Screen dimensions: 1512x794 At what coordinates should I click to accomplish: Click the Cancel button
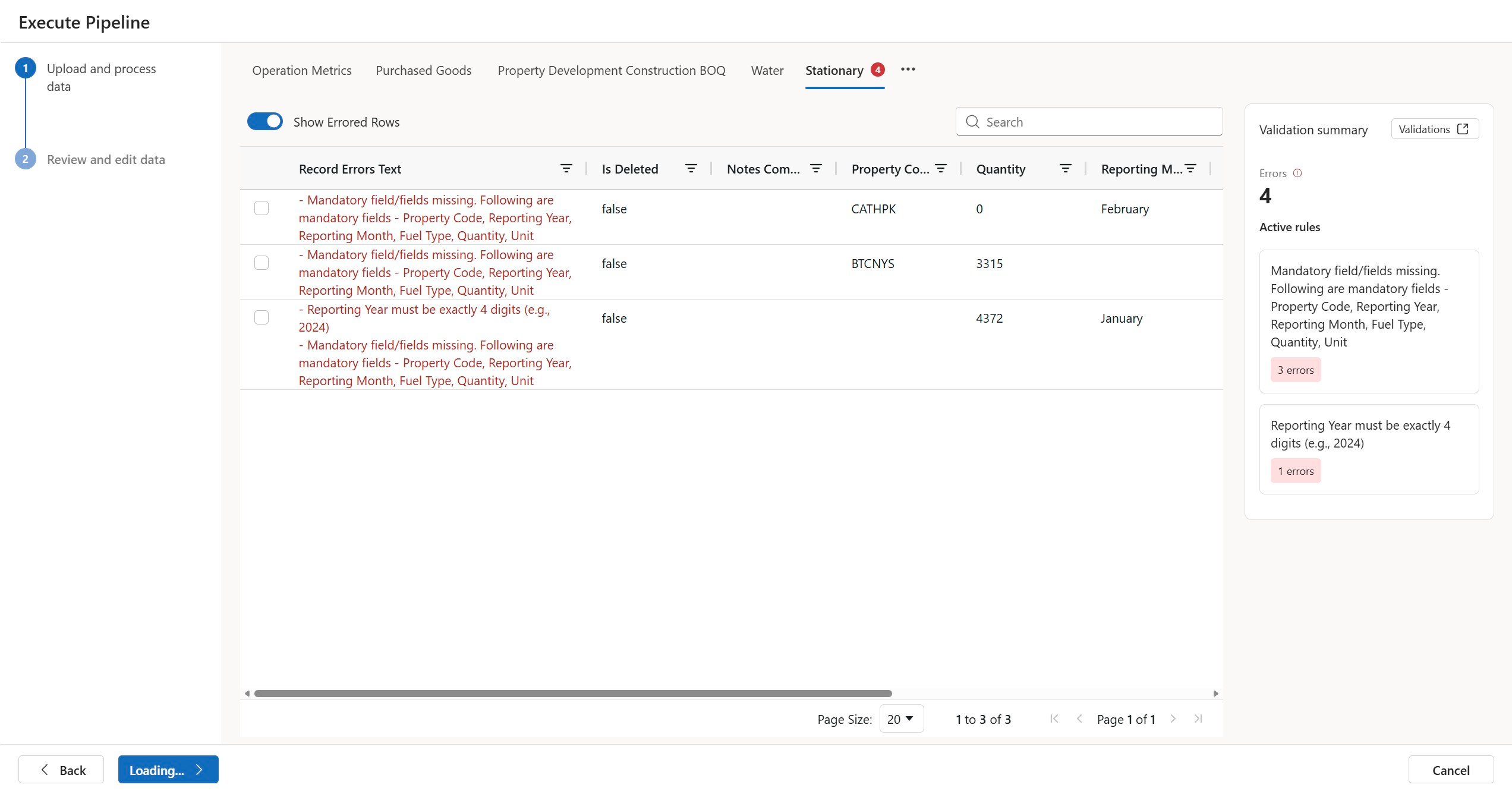point(1450,770)
